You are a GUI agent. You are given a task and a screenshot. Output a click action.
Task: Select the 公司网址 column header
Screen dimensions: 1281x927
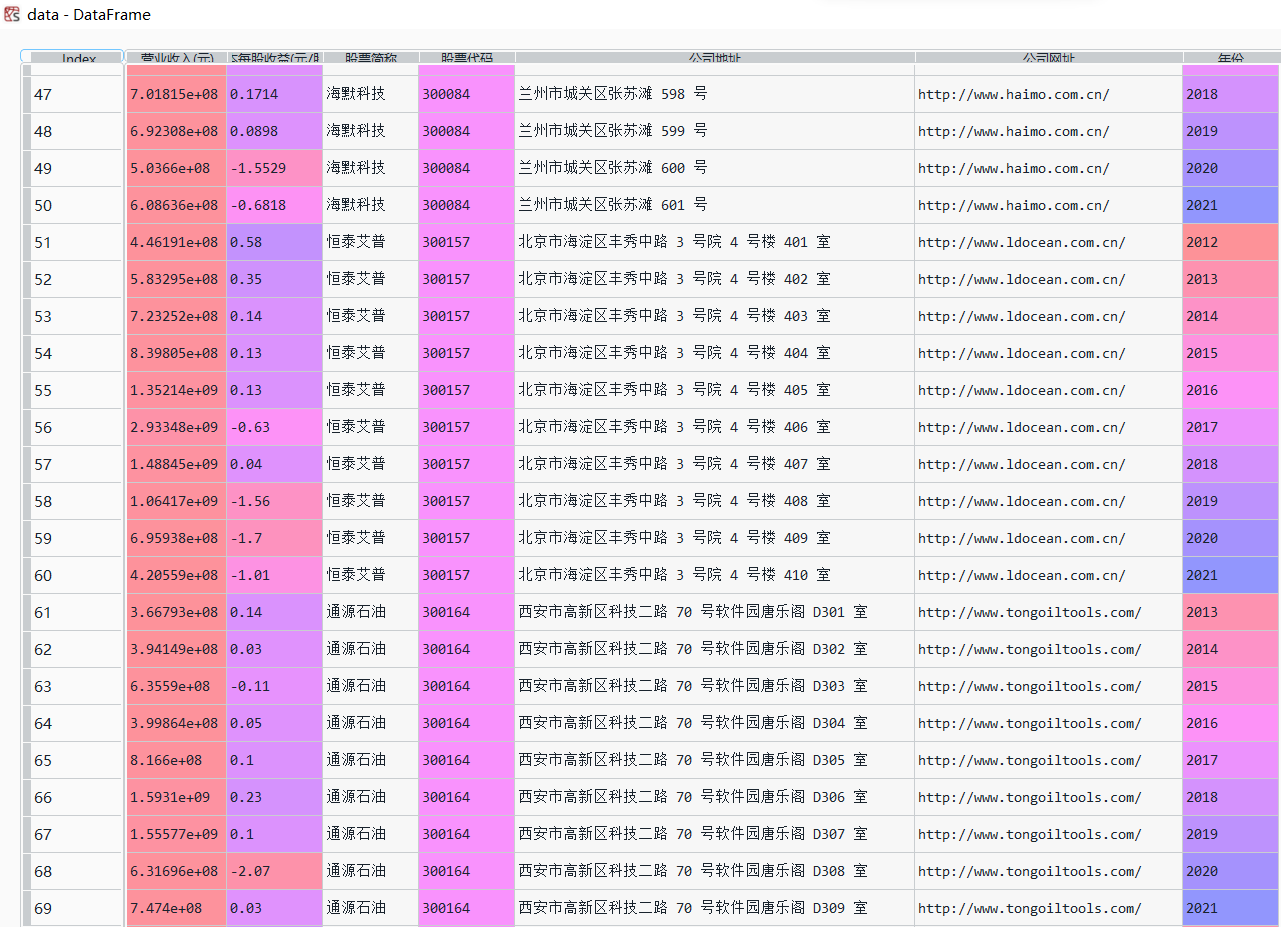(1048, 58)
